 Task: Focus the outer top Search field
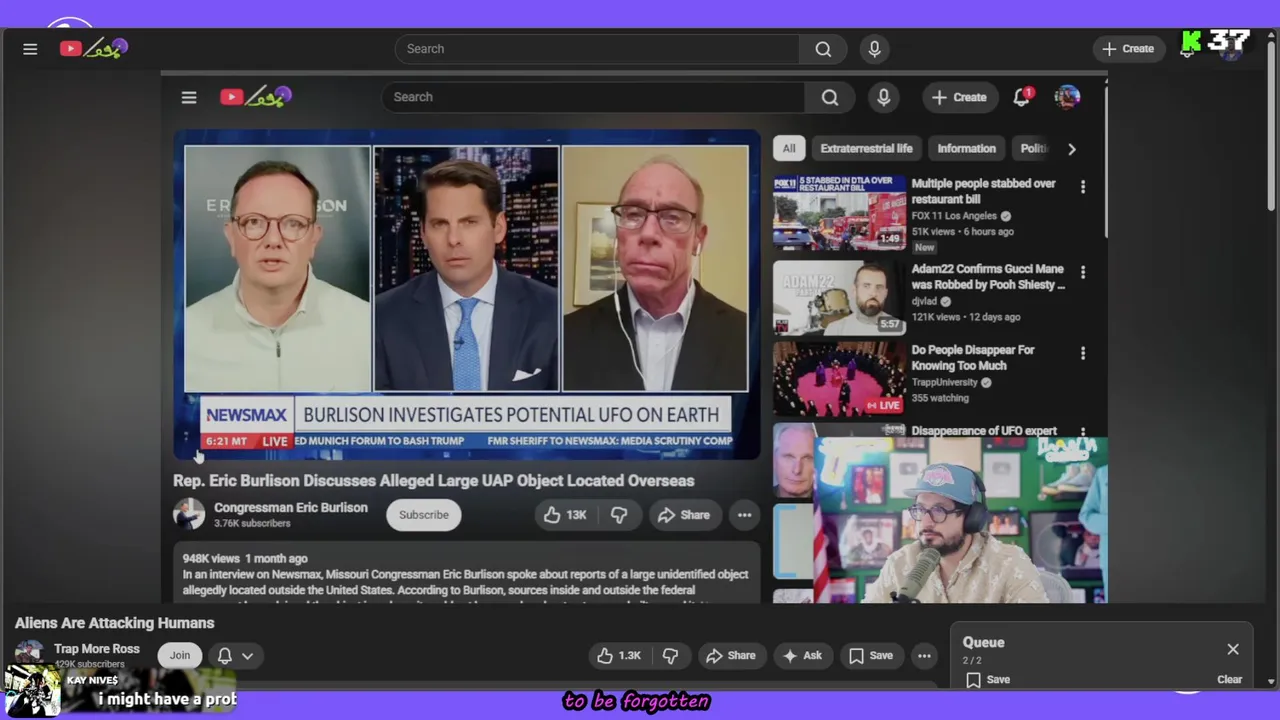597,49
